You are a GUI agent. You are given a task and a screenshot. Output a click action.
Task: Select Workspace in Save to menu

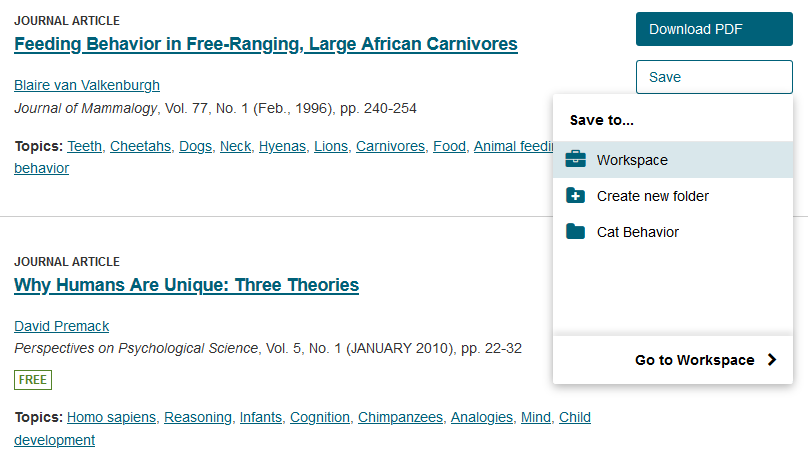(672, 160)
